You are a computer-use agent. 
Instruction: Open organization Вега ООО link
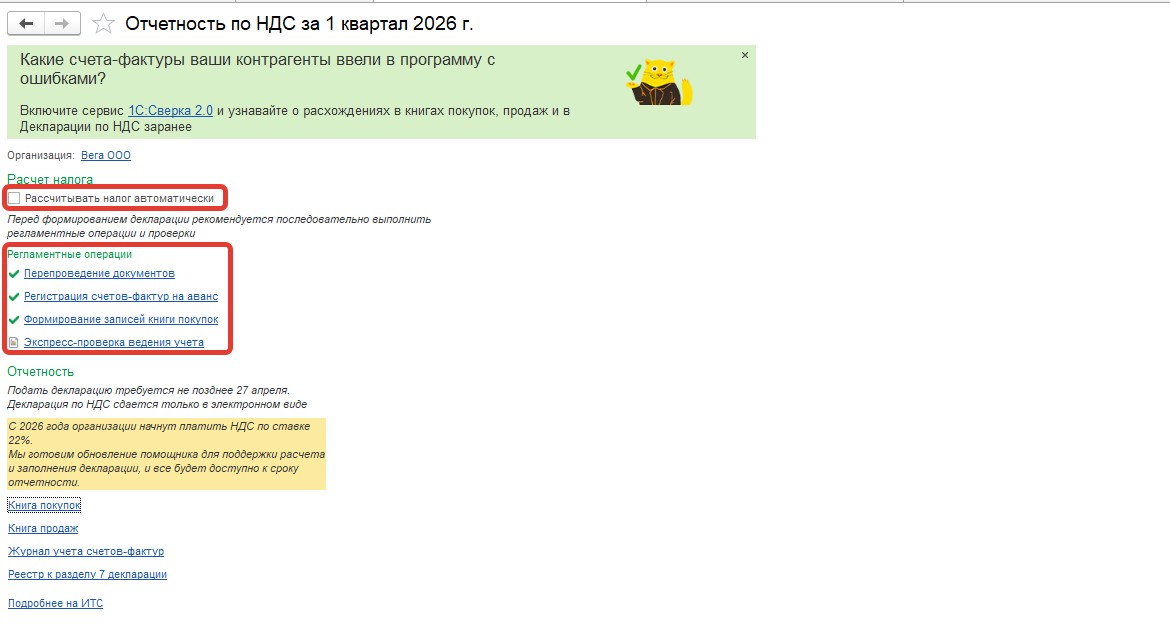click(105, 156)
